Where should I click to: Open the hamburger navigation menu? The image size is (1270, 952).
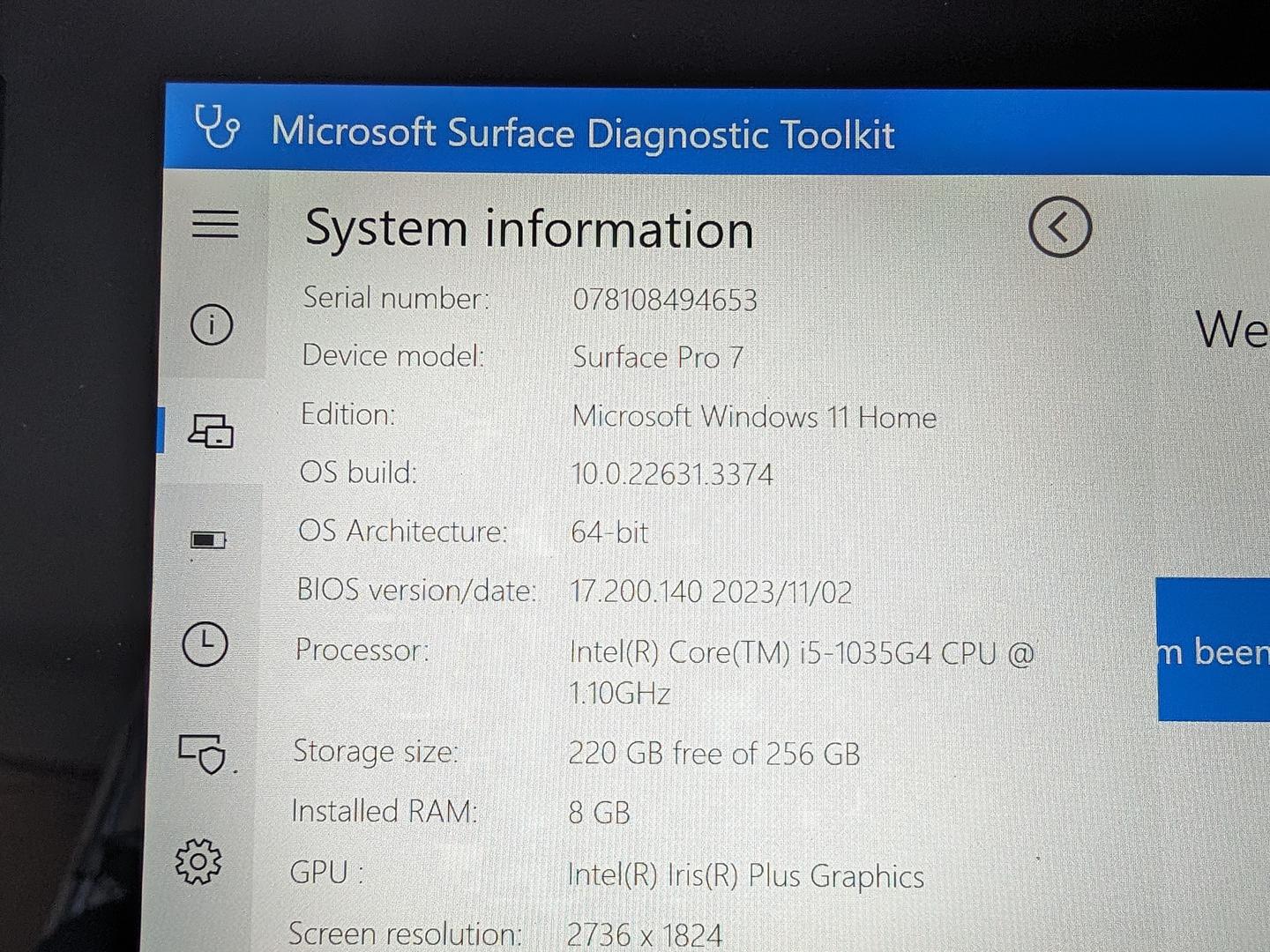pyautogui.click(x=215, y=224)
